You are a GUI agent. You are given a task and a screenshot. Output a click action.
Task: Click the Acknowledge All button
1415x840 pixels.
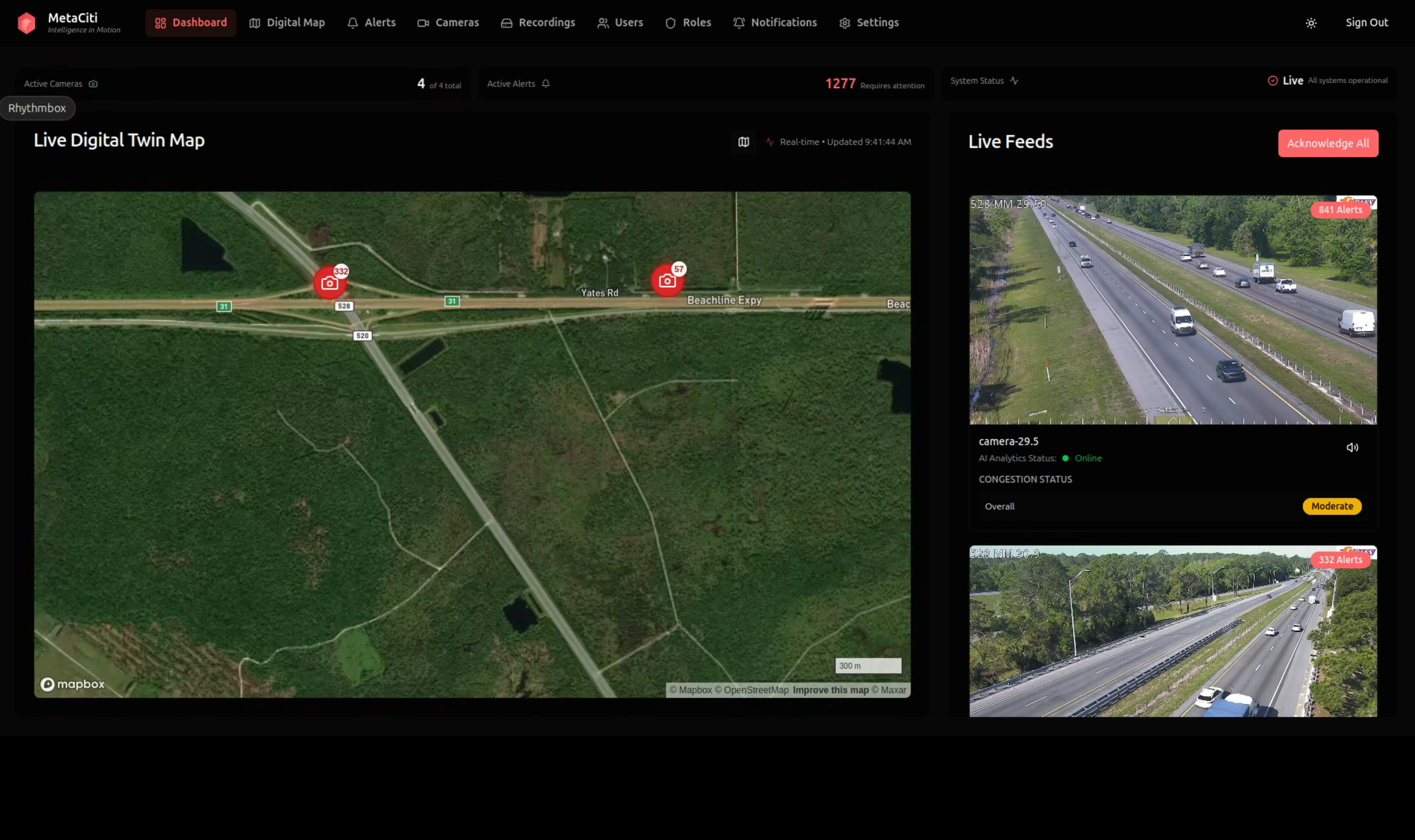click(x=1328, y=143)
